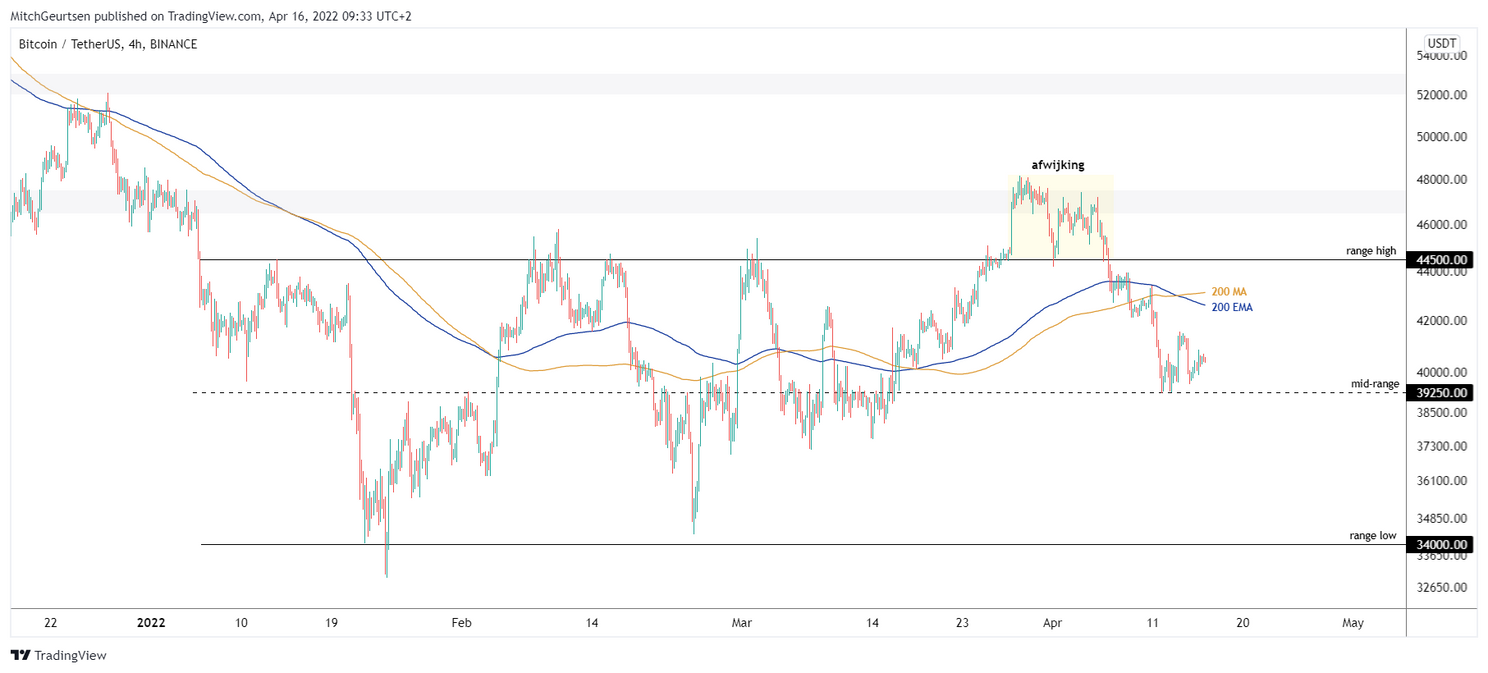
Task: Click the 34000.00 range low price label
Action: [x=1441, y=545]
